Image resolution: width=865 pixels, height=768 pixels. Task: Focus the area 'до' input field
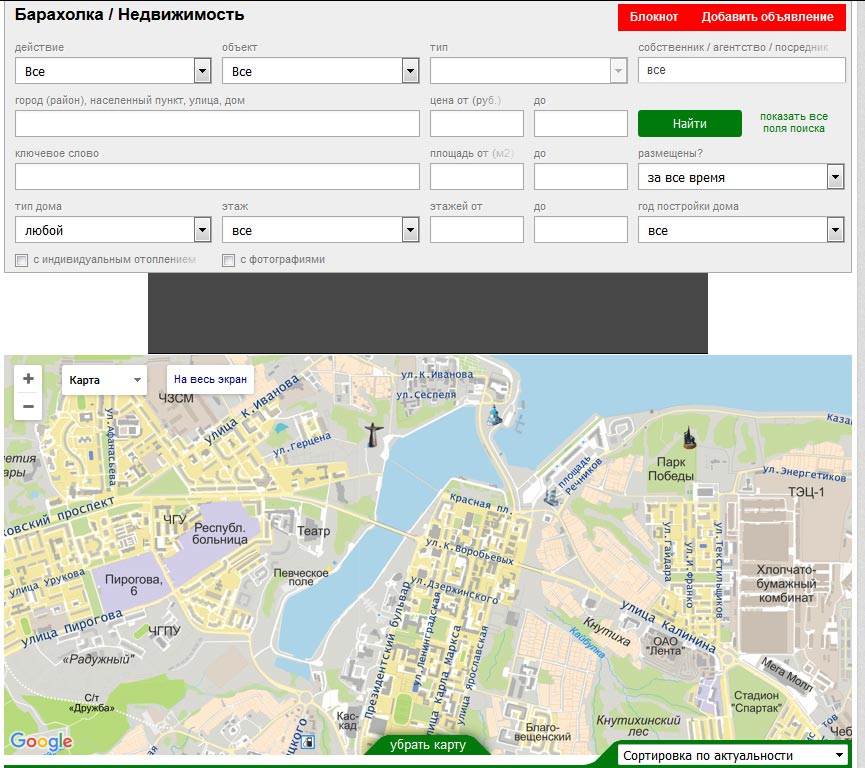click(580, 177)
